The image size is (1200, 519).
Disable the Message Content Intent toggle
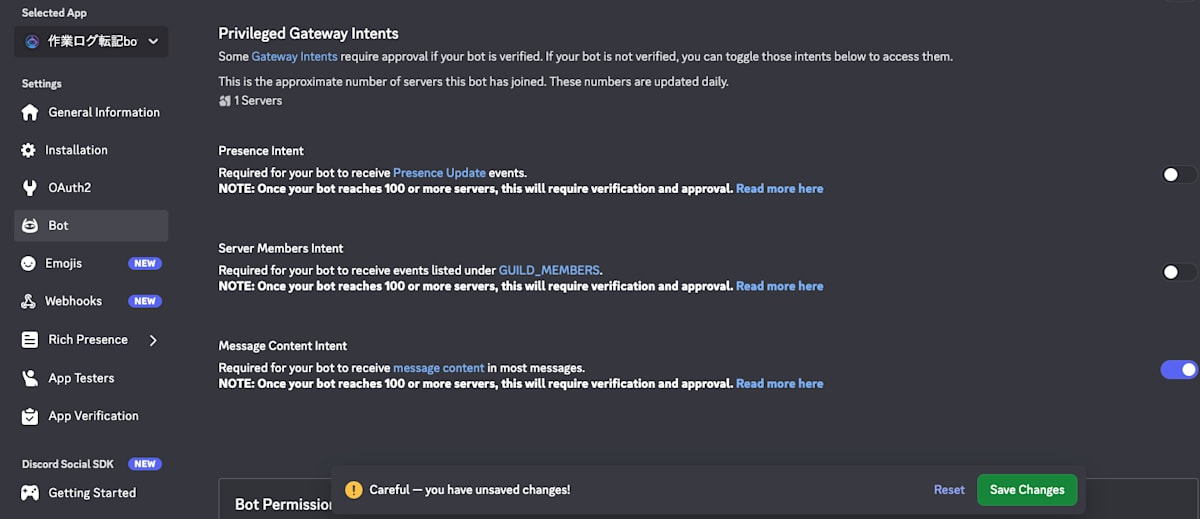tap(1178, 370)
